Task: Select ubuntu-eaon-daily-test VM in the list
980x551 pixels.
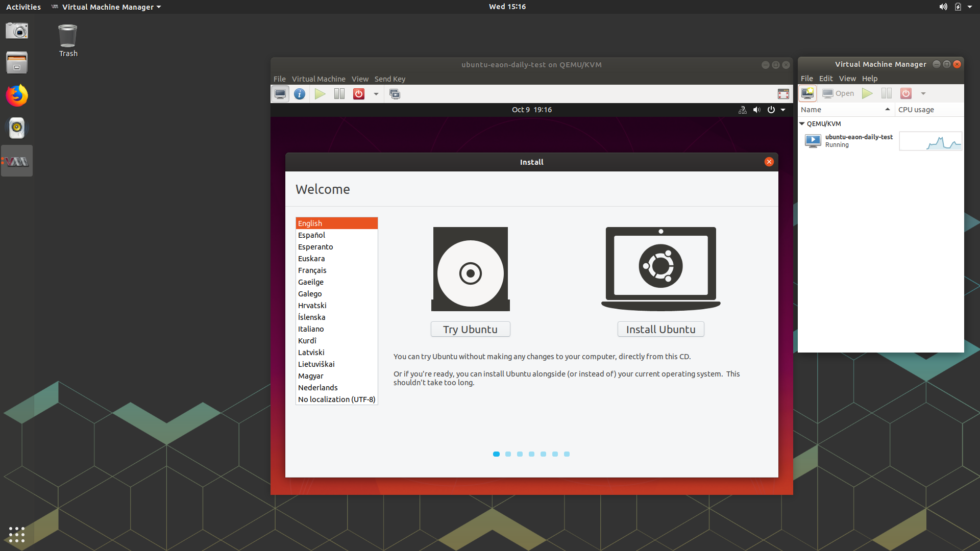Action: 858,140
